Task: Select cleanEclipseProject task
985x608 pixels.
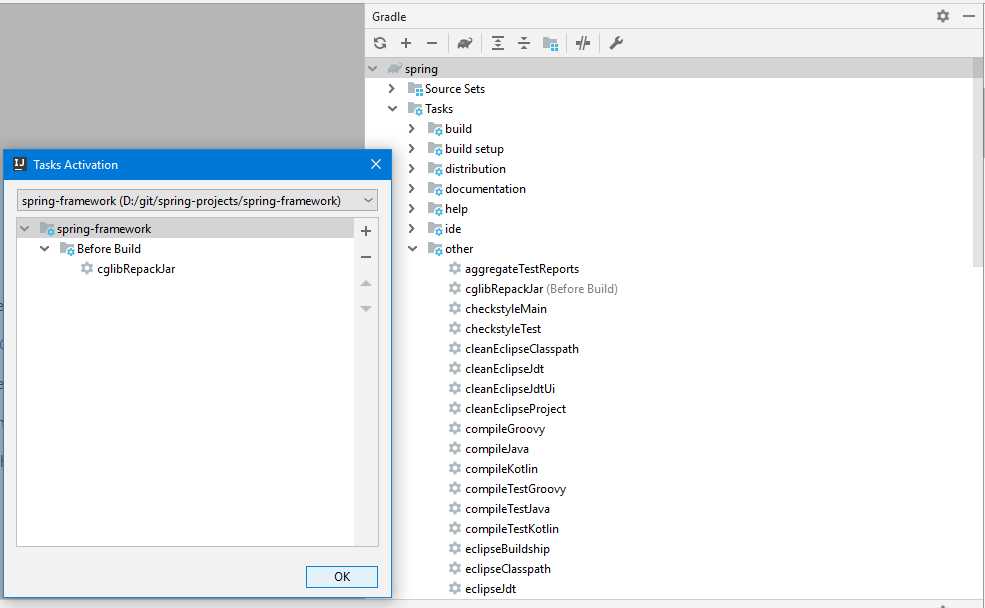Action: click(516, 409)
